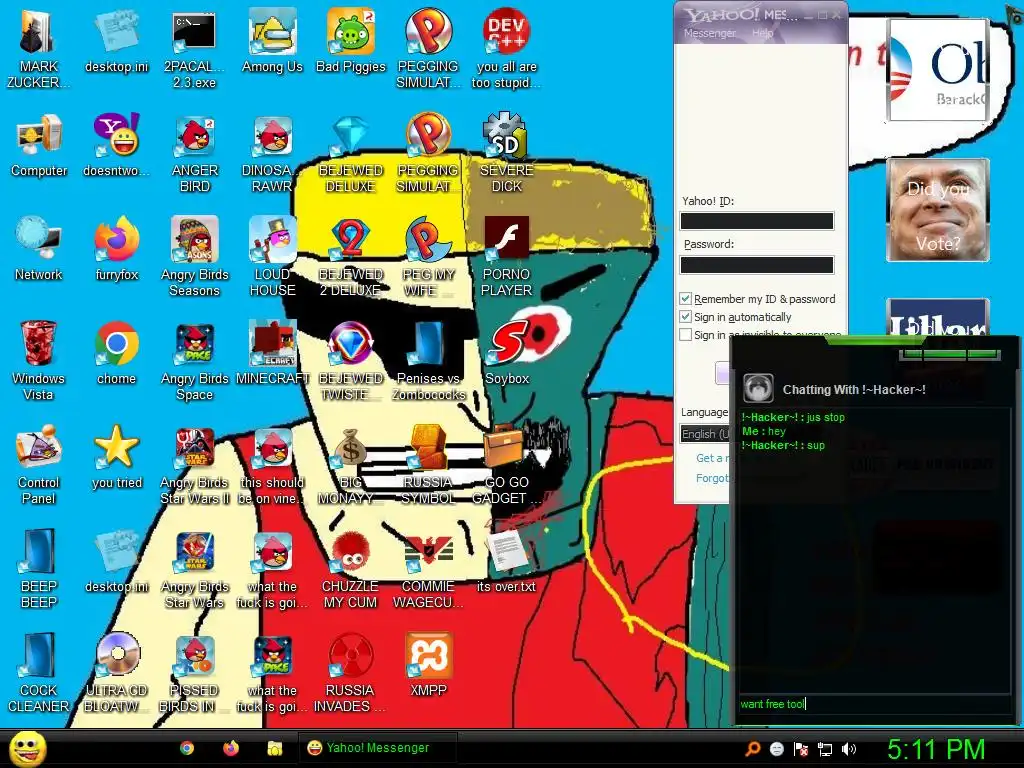Launch 2PACAL 2.3.exe from the desktop
The image size is (1024, 768).
coord(194,48)
